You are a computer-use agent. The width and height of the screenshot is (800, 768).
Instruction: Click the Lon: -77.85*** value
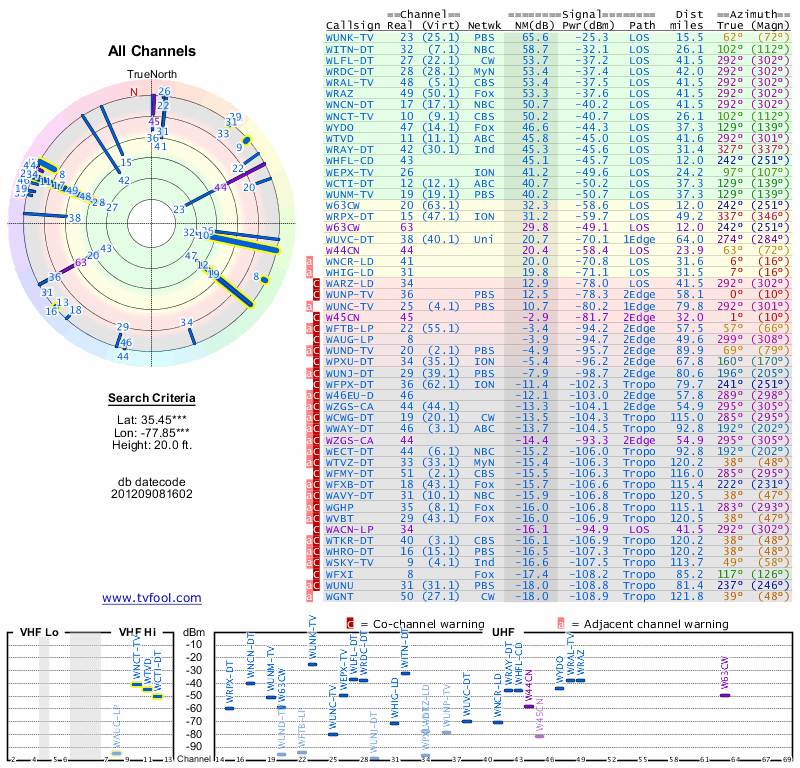pyautogui.click(x=152, y=433)
